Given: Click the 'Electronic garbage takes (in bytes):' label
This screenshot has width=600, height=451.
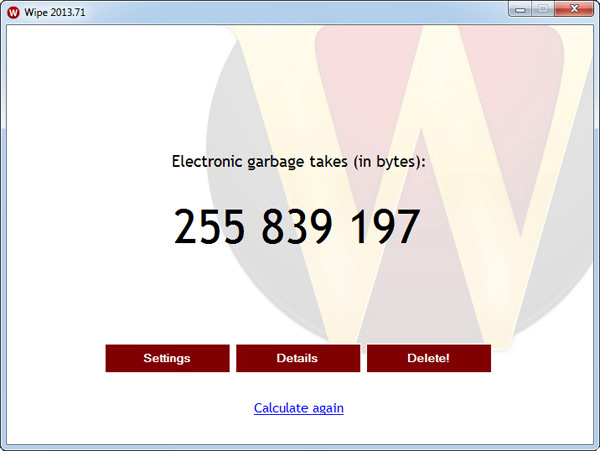Looking at the screenshot, I should [298, 162].
